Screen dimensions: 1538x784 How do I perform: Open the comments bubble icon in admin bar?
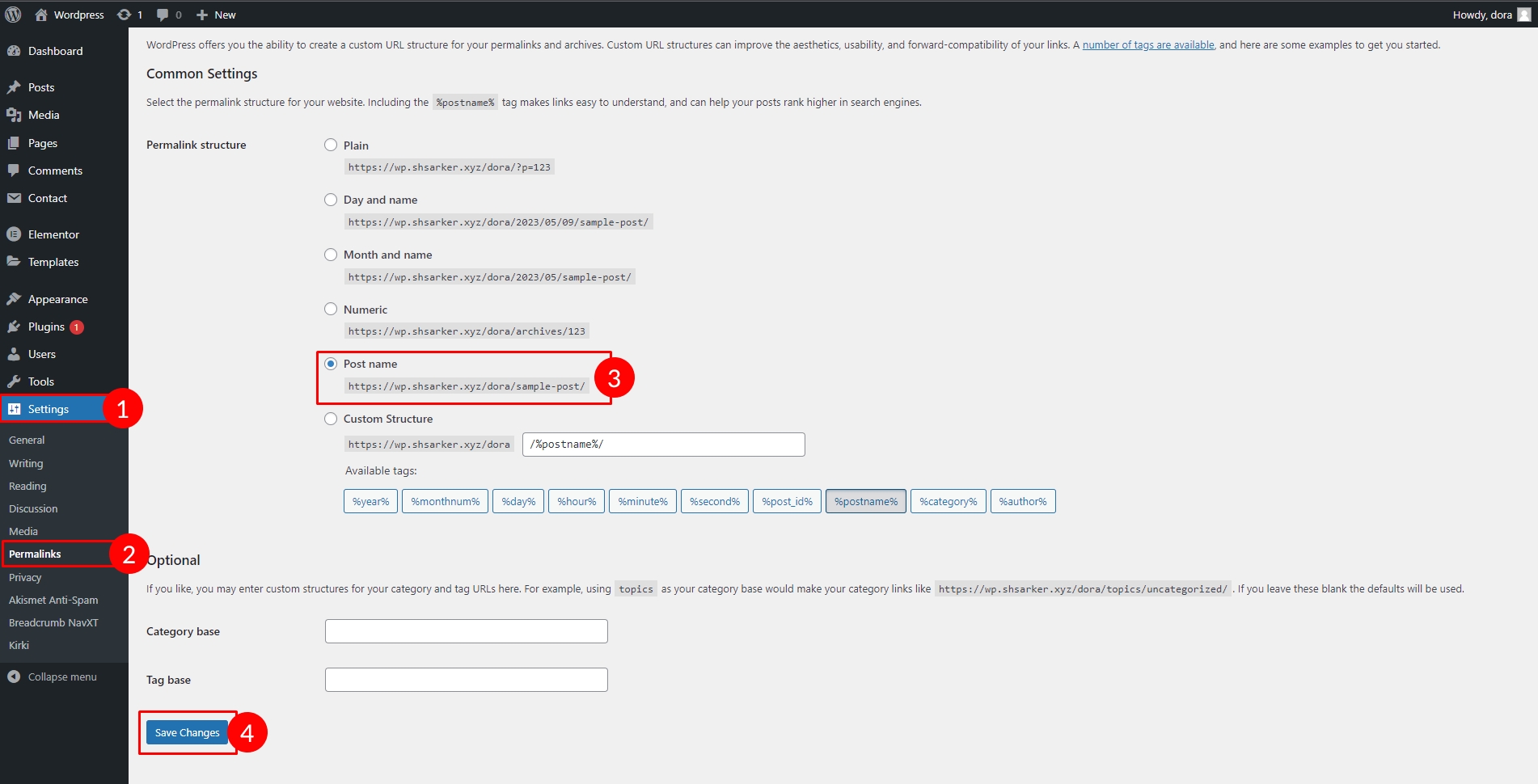pos(163,15)
